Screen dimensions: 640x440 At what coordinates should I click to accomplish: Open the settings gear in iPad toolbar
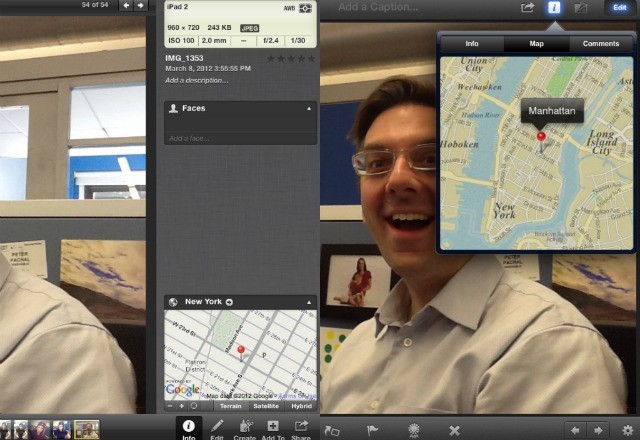pyautogui.click(x=628, y=430)
